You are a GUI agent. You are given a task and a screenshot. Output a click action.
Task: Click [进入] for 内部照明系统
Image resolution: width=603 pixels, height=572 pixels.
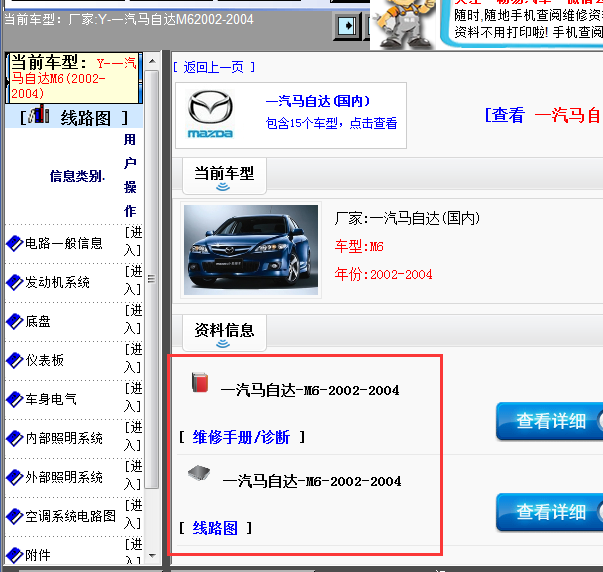(133, 436)
